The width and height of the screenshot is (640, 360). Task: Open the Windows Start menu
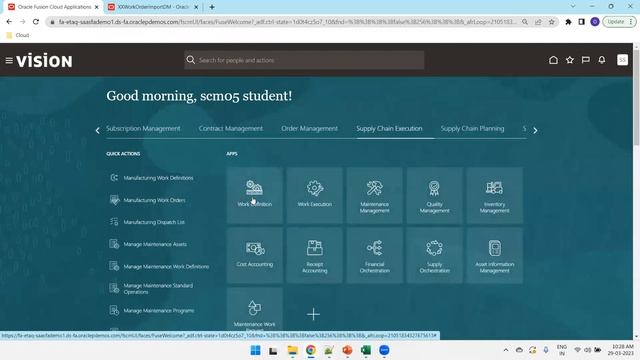click(x=256, y=350)
